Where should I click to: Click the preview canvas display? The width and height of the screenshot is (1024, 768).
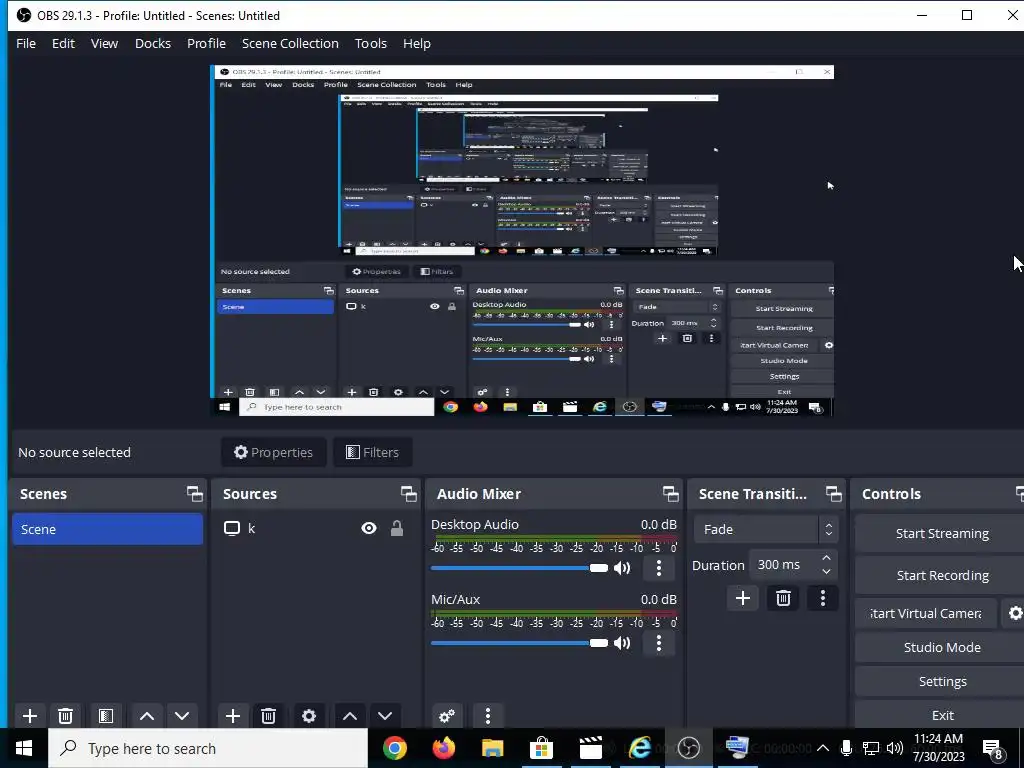521,240
